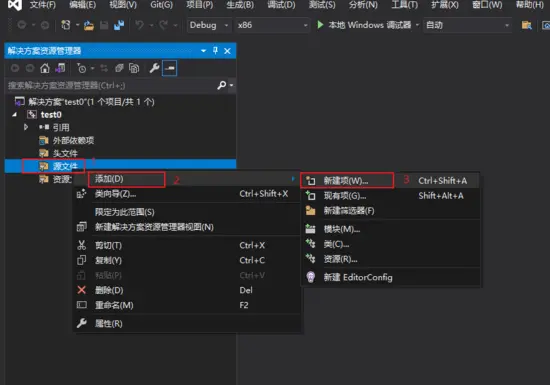This screenshot has width=550, height=385.
Task: Open the Debug configuration dropdown
Action: [x=209, y=25]
